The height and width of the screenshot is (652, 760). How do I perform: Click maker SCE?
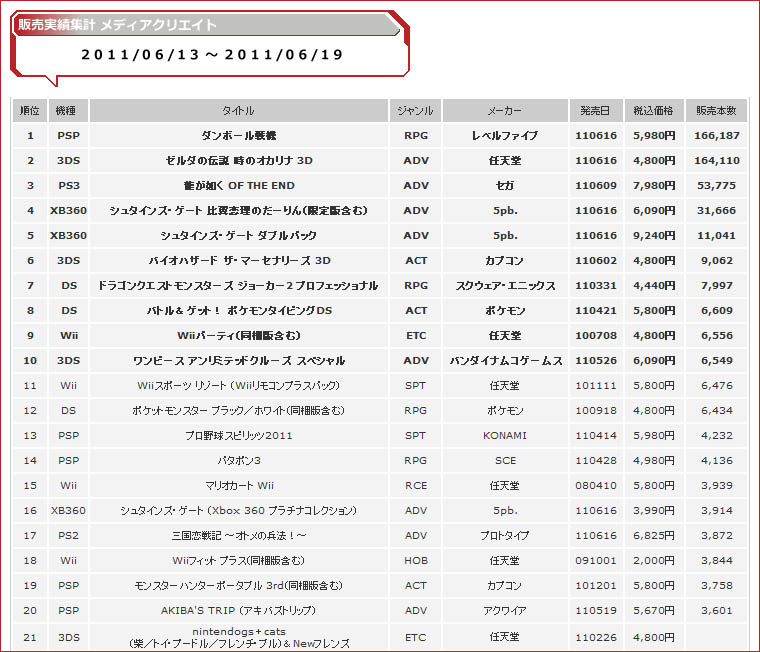pos(505,461)
